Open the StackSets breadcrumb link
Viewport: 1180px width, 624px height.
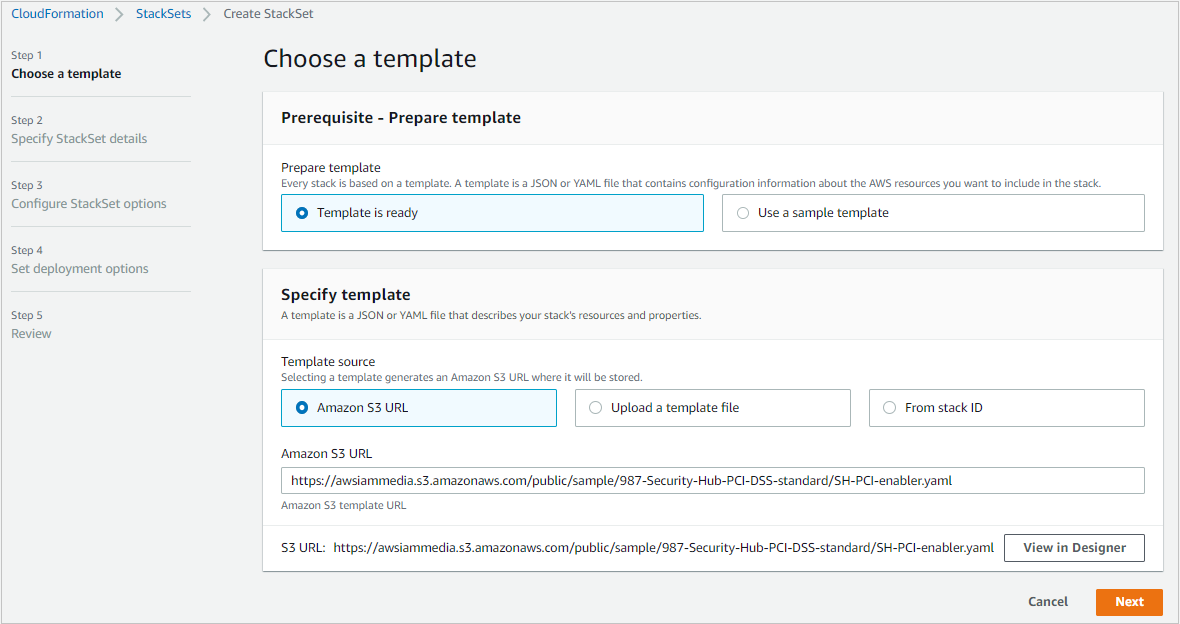(163, 13)
